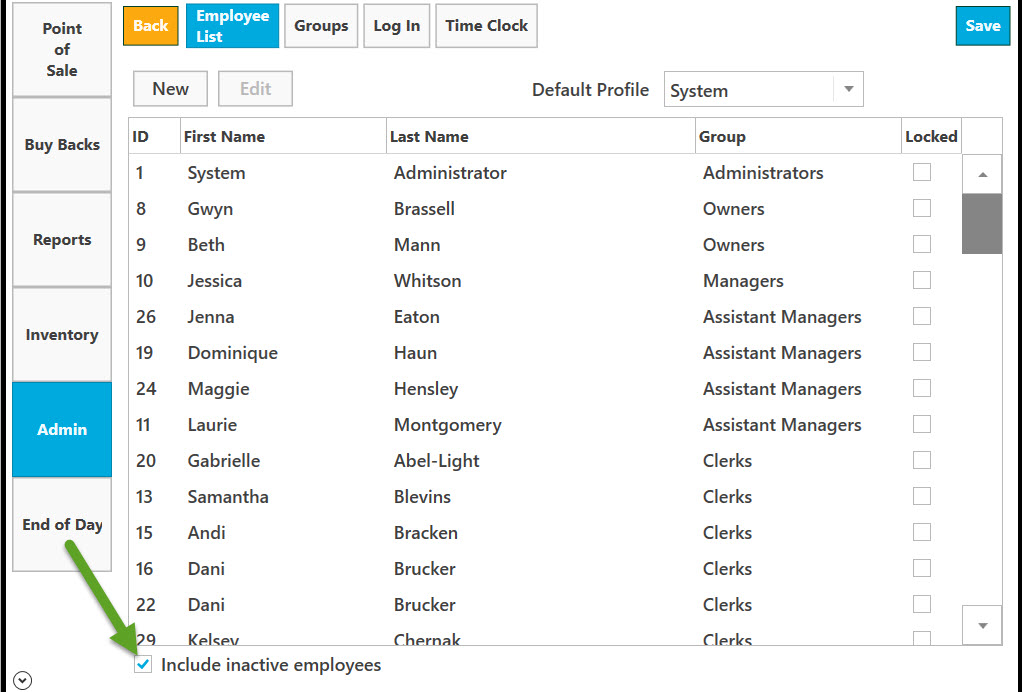Check Locked for Dani Brucker with ID 16
1022x692 pixels.
tap(922, 568)
